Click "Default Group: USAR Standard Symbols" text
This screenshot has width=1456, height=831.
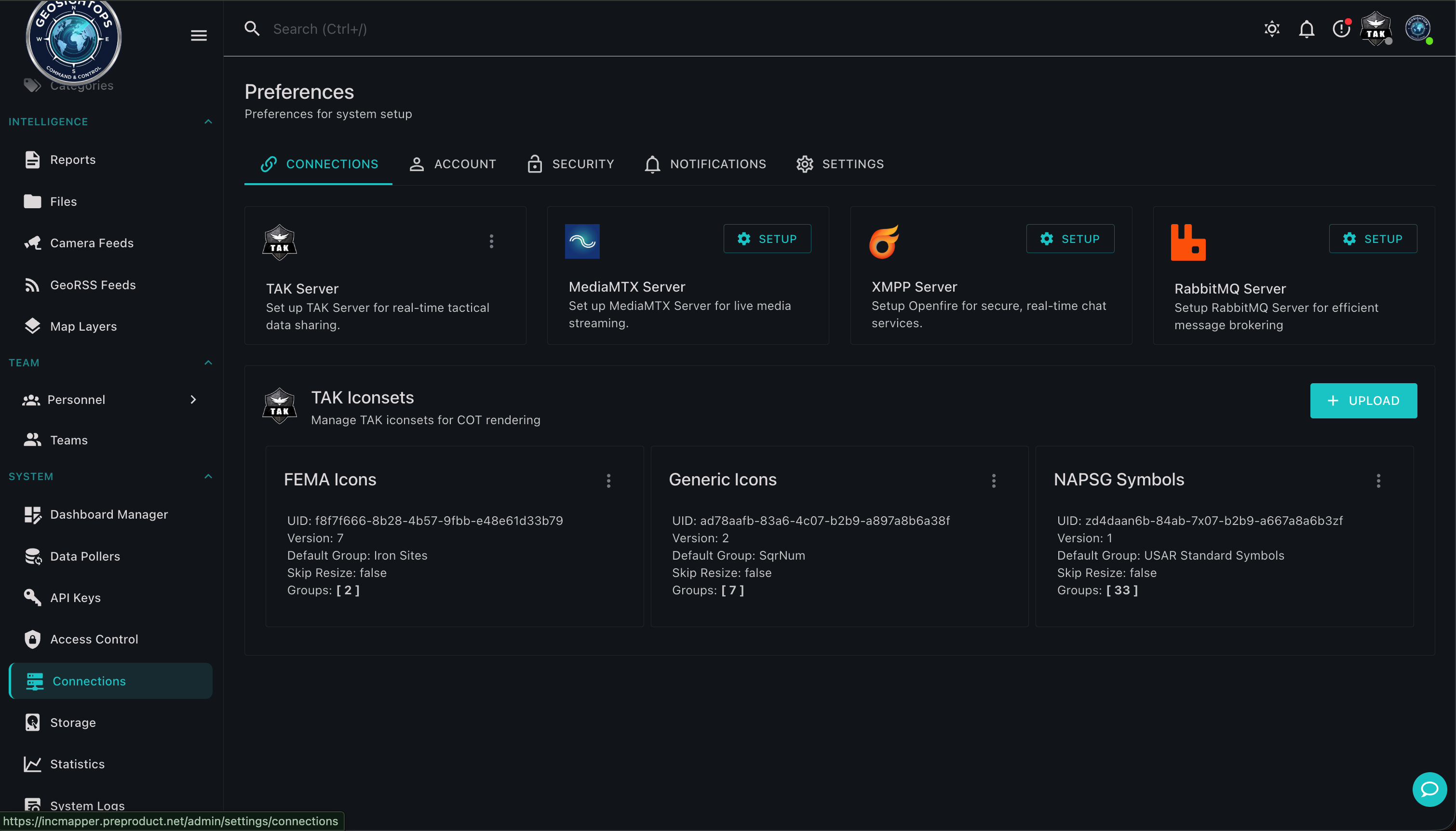1171,555
